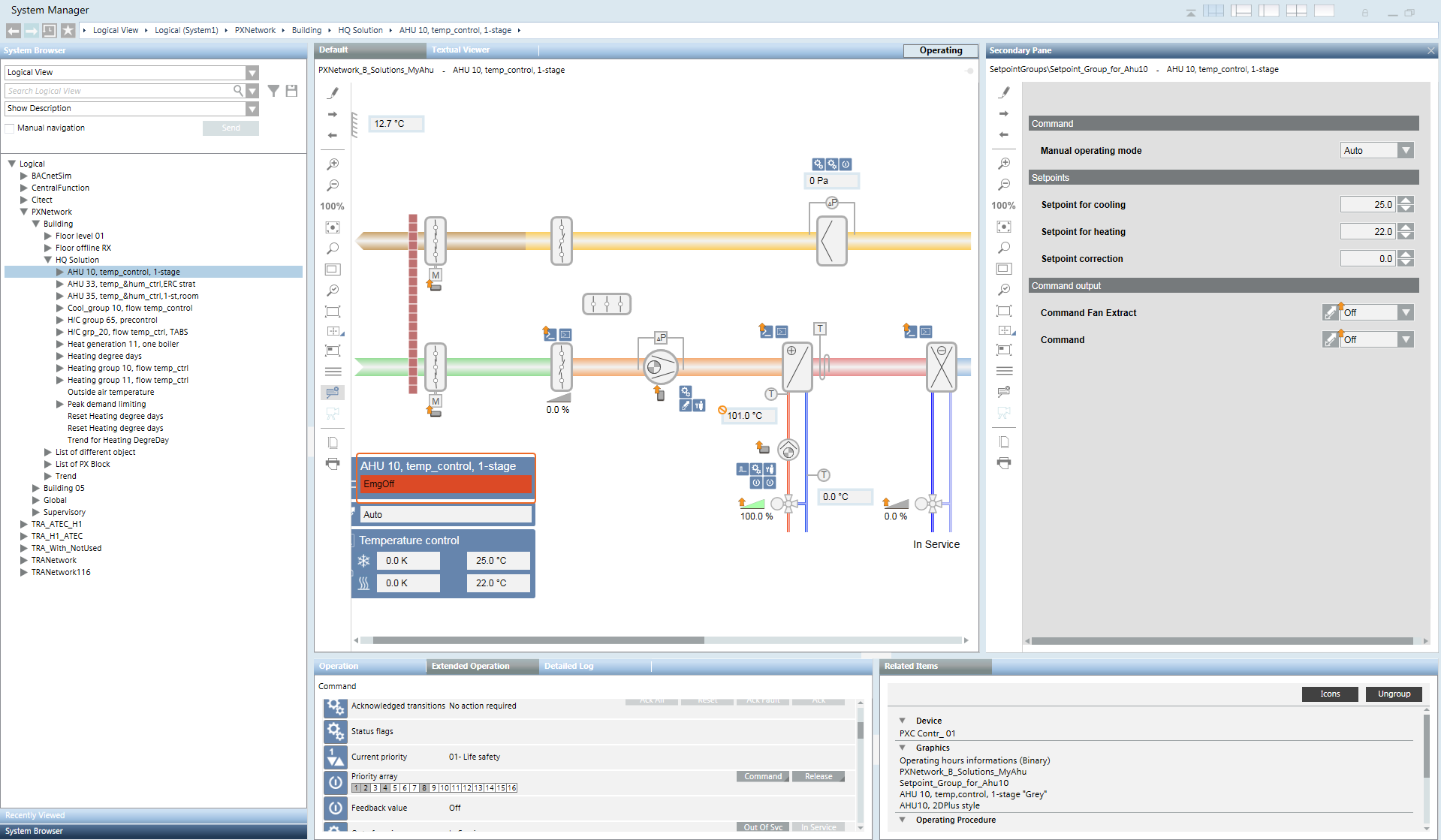
Task: Open the Detailed Log tab
Action: tap(568, 666)
